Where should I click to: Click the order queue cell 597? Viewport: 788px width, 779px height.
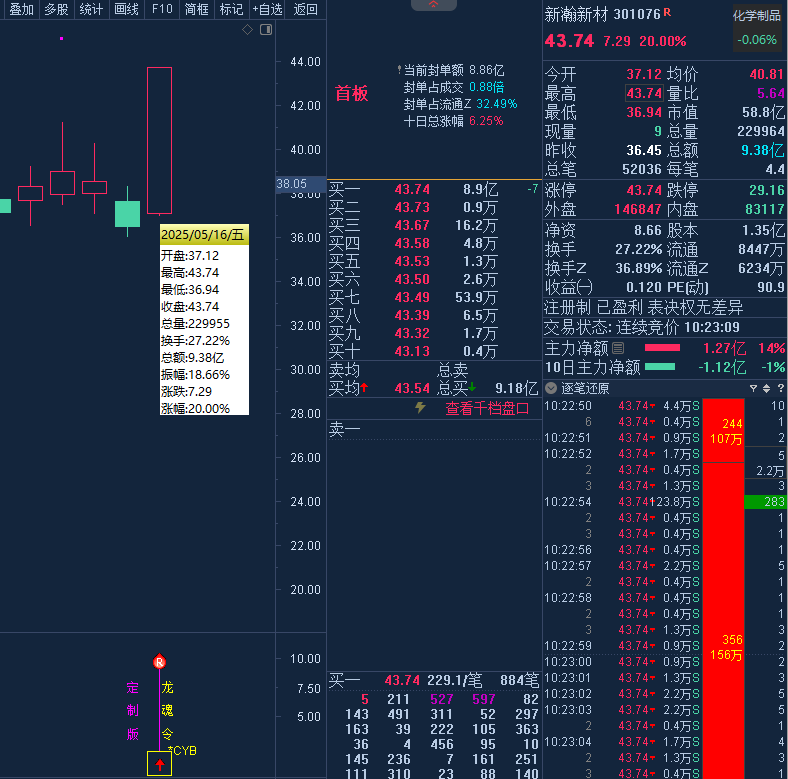click(x=484, y=699)
